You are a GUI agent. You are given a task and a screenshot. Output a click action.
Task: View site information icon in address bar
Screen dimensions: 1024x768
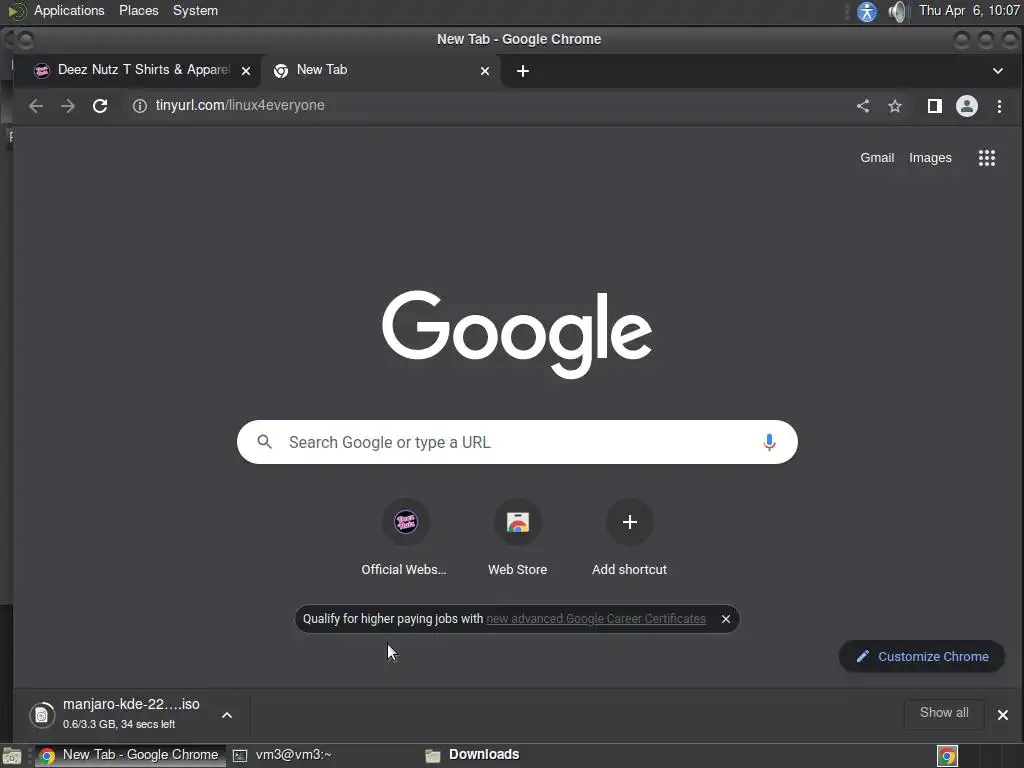point(140,106)
